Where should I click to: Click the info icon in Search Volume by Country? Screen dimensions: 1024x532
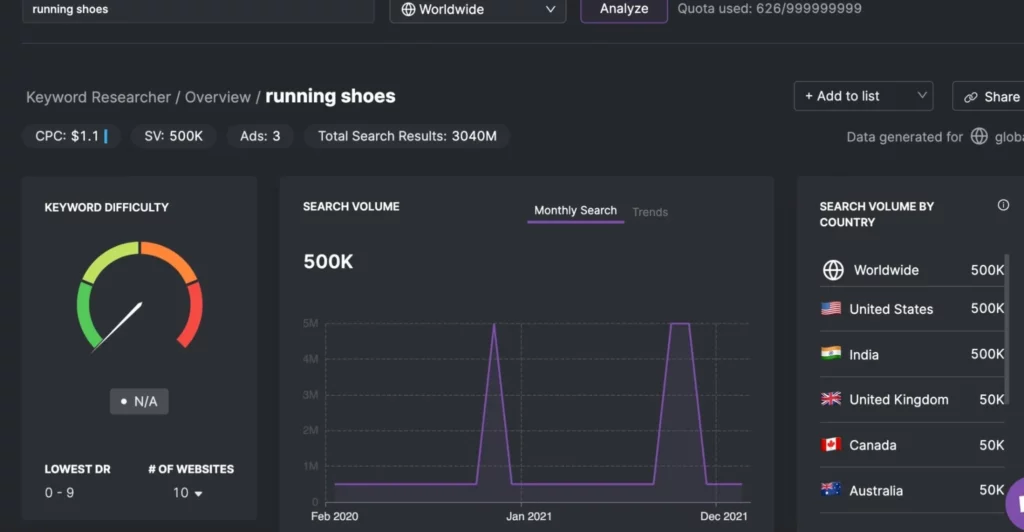pyautogui.click(x=1003, y=205)
